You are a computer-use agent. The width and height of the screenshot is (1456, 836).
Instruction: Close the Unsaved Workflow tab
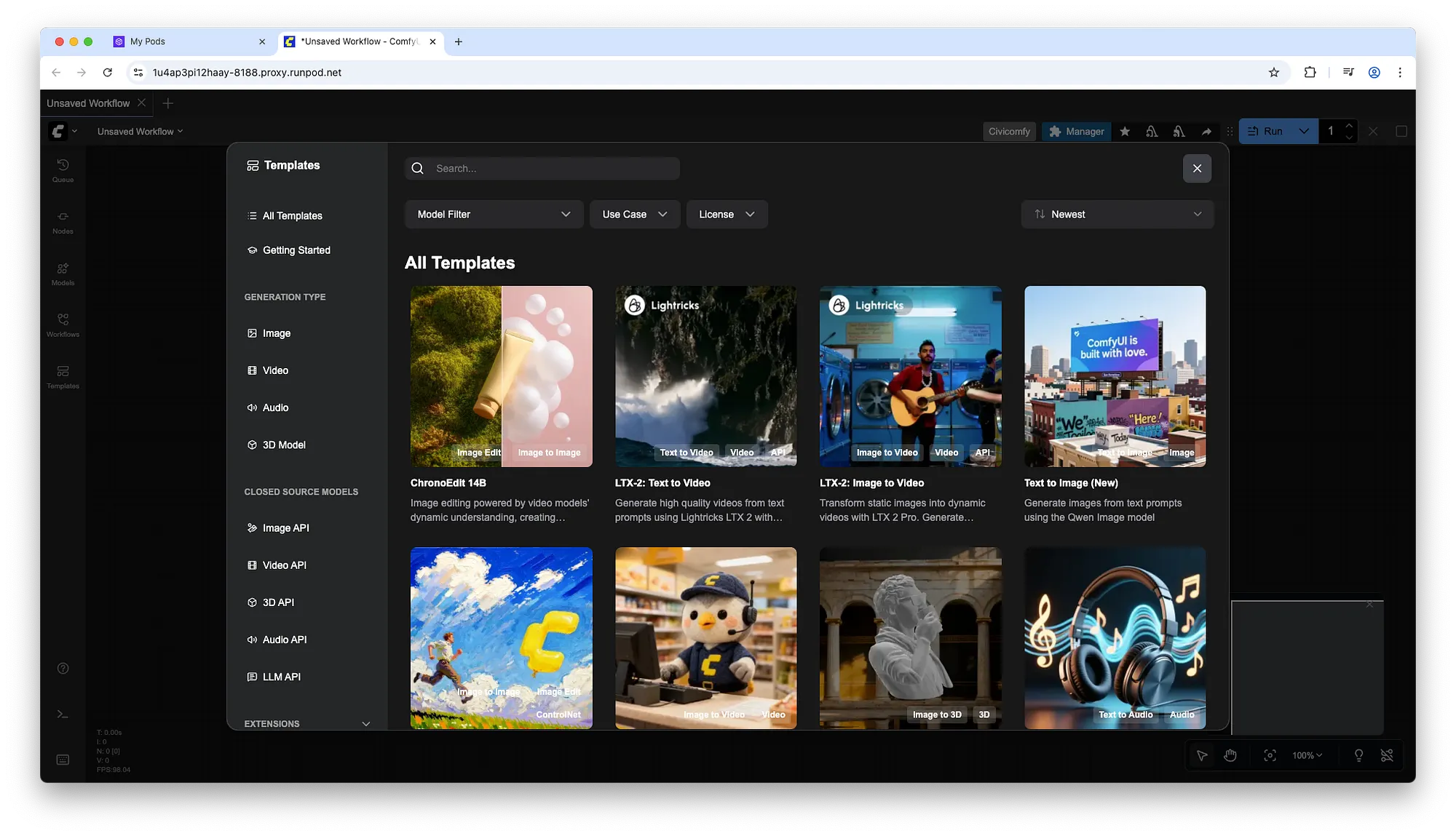(141, 103)
